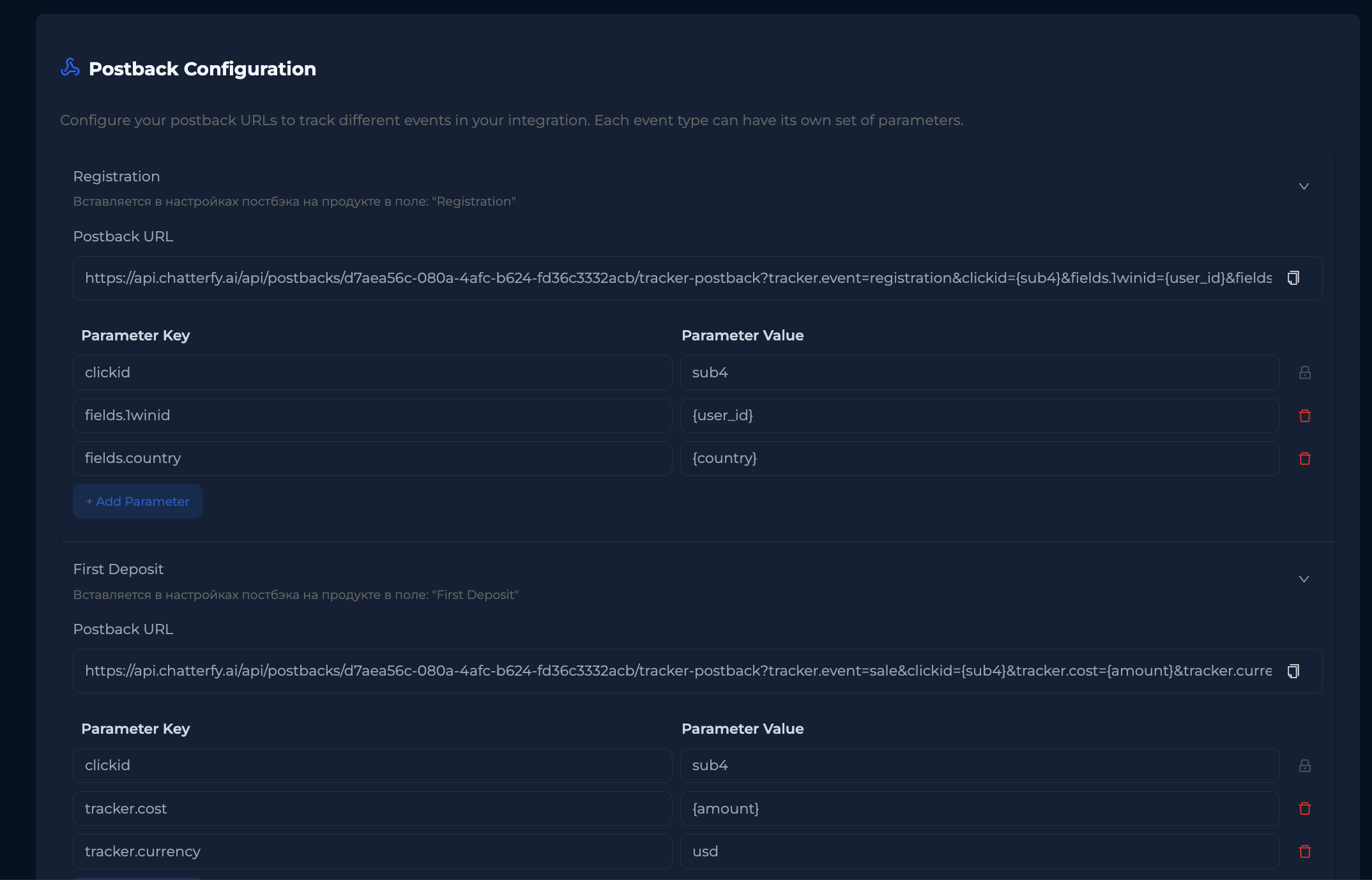This screenshot has width=1372, height=880.
Task: Add a parameter to Registration
Action: [137, 501]
